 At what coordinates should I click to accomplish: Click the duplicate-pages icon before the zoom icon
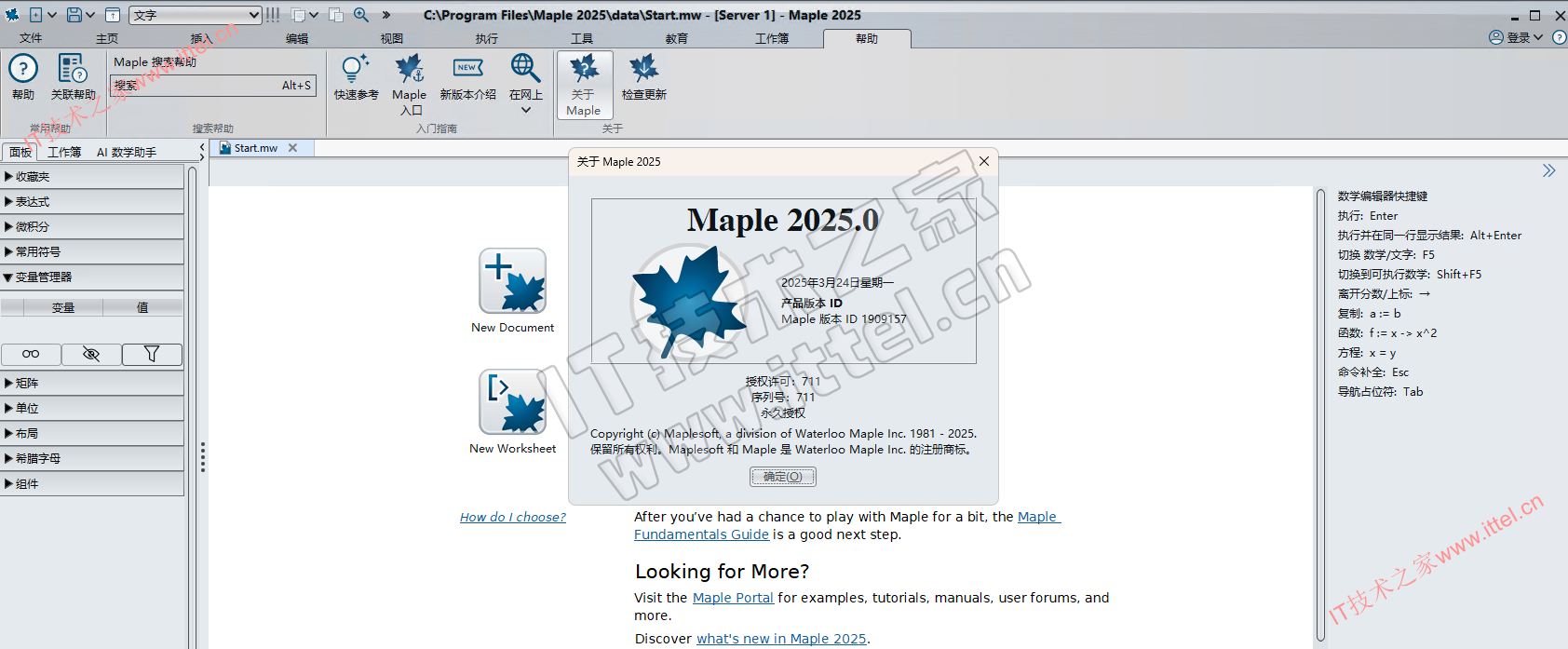click(336, 15)
